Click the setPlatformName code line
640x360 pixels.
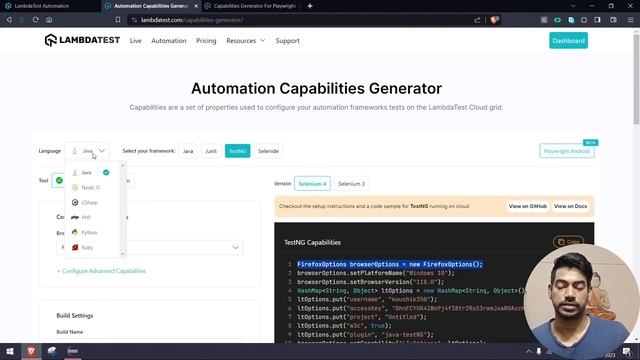click(x=376, y=273)
